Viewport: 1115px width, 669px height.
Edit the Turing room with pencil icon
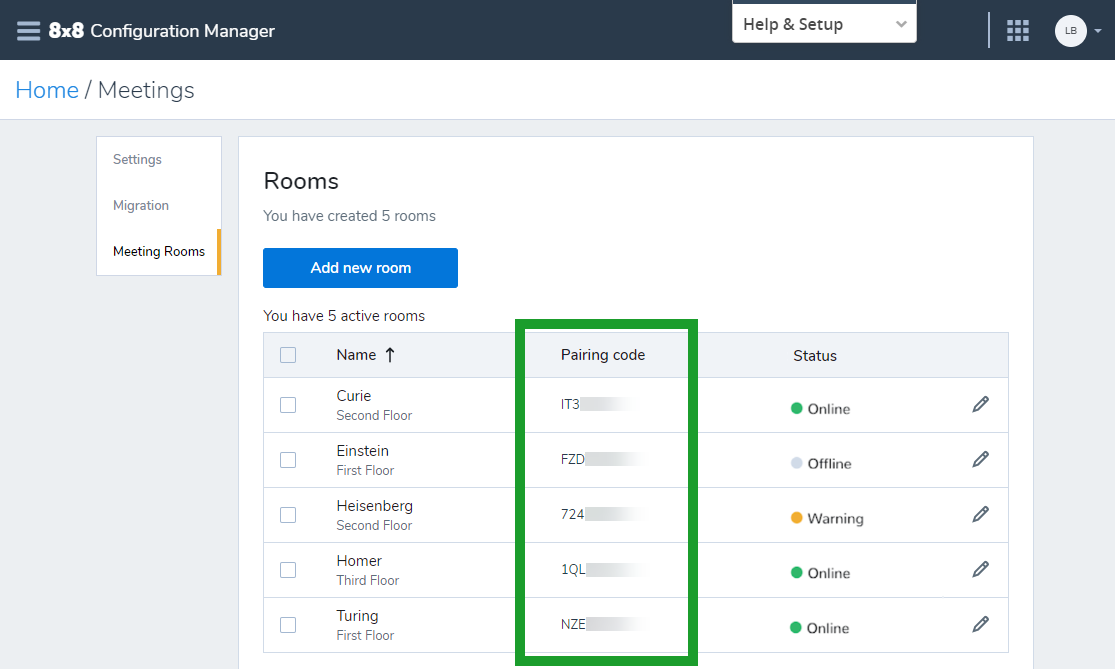[980, 624]
